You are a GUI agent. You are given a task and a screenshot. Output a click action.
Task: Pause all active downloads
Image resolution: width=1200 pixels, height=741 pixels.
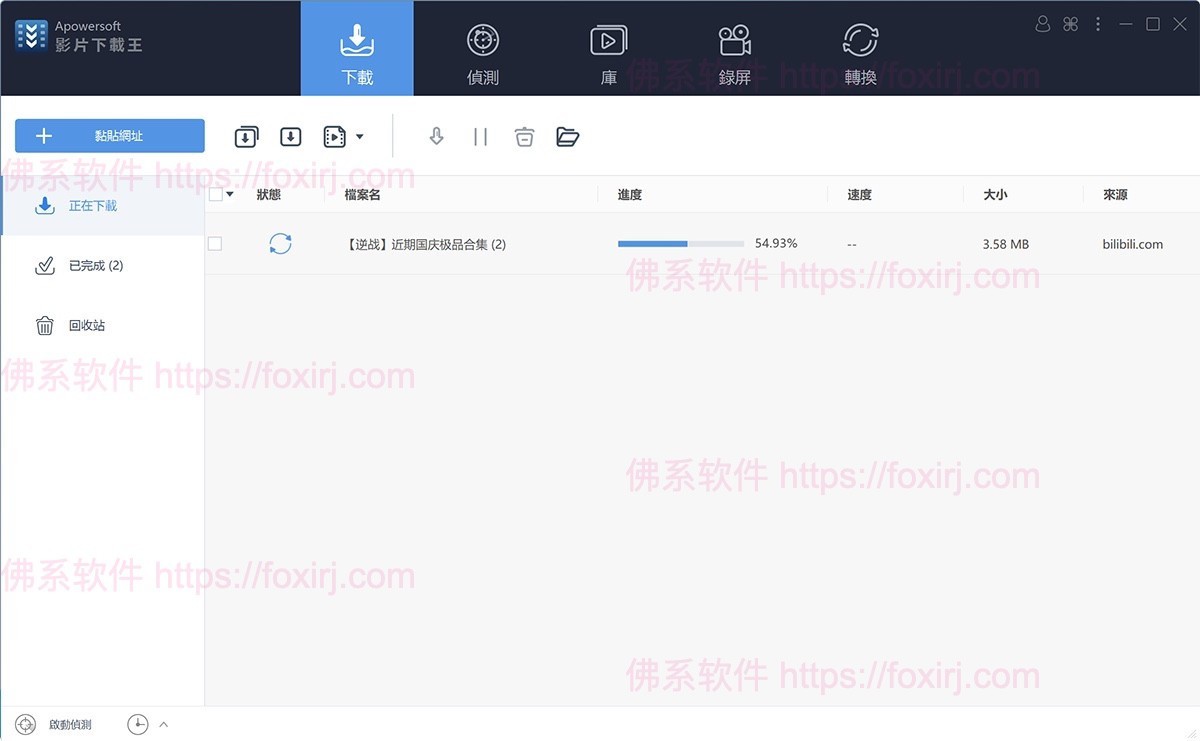(480, 136)
